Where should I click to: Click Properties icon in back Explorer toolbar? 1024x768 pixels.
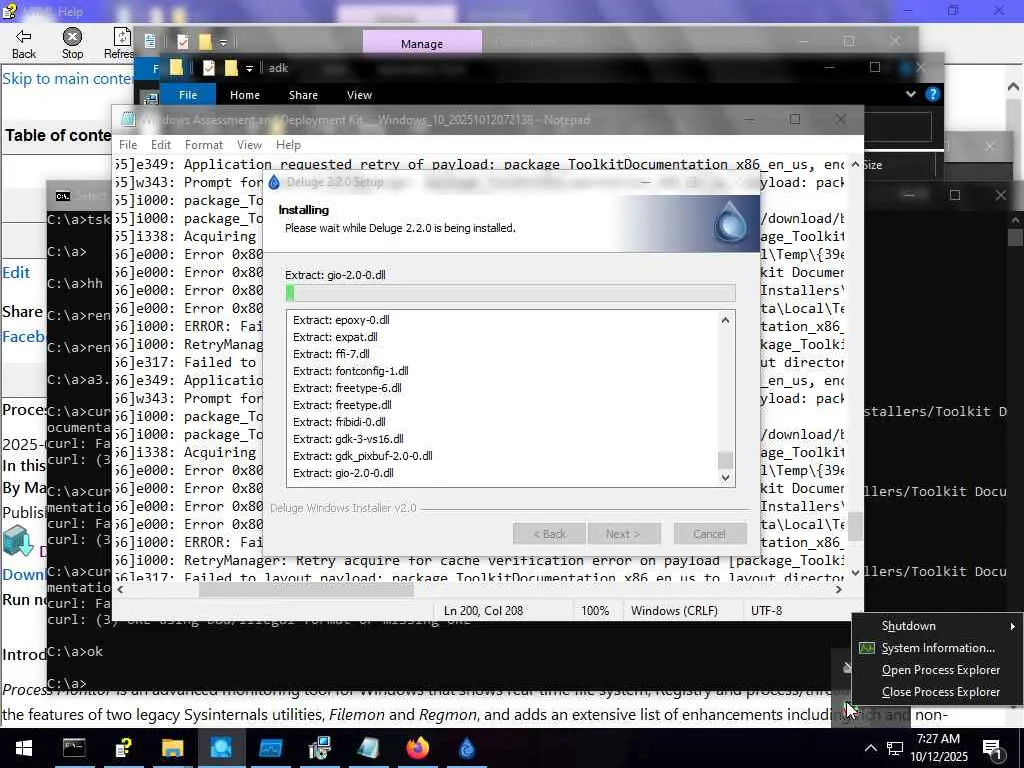(183, 42)
